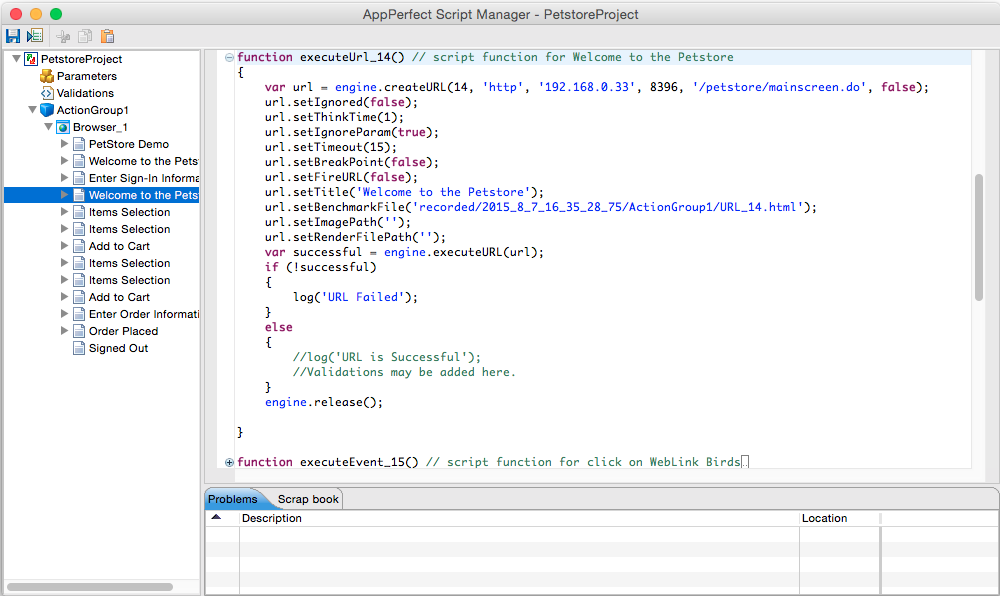Click the PetstoreProject project icon
1000x596 pixels.
pyautogui.click(x=31, y=59)
